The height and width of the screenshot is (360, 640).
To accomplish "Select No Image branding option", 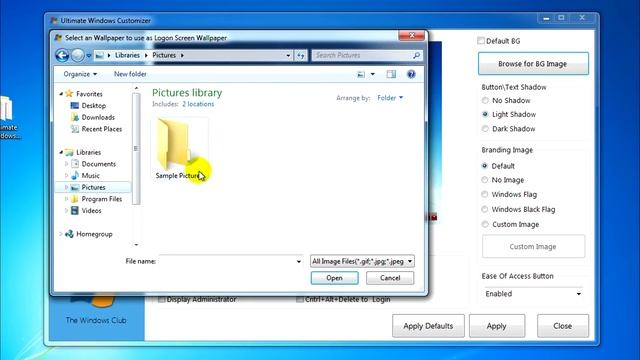I will coord(485,180).
